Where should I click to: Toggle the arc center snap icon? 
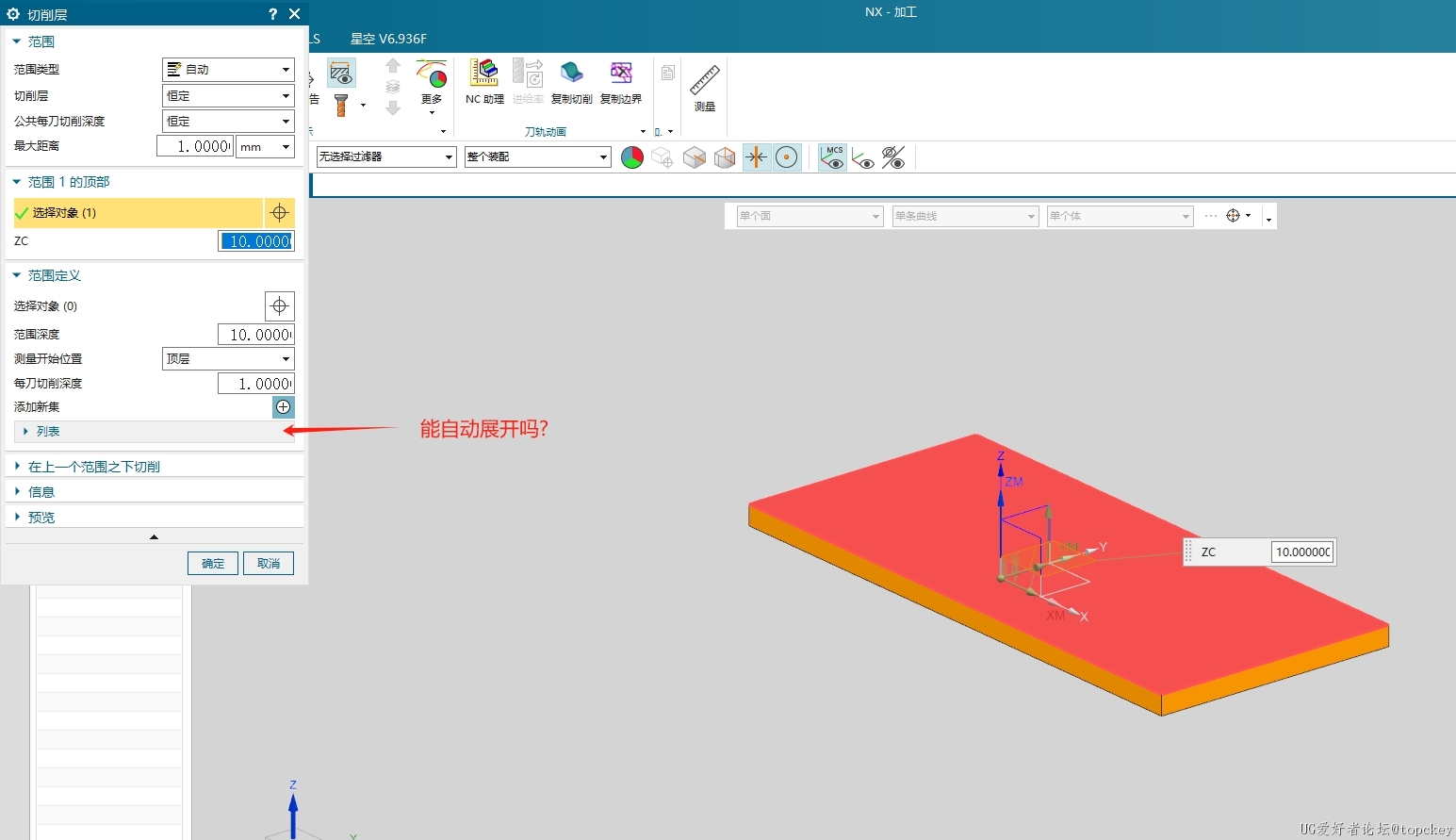(787, 157)
